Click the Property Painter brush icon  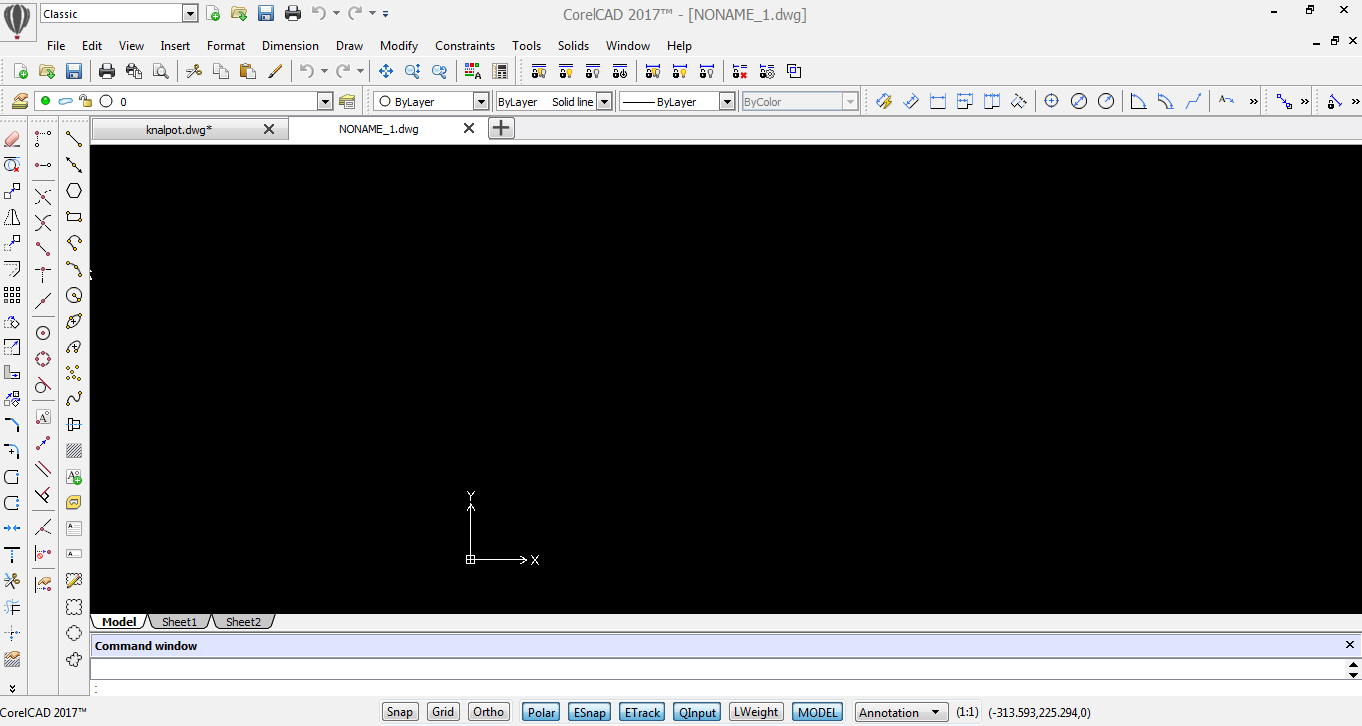point(275,71)
